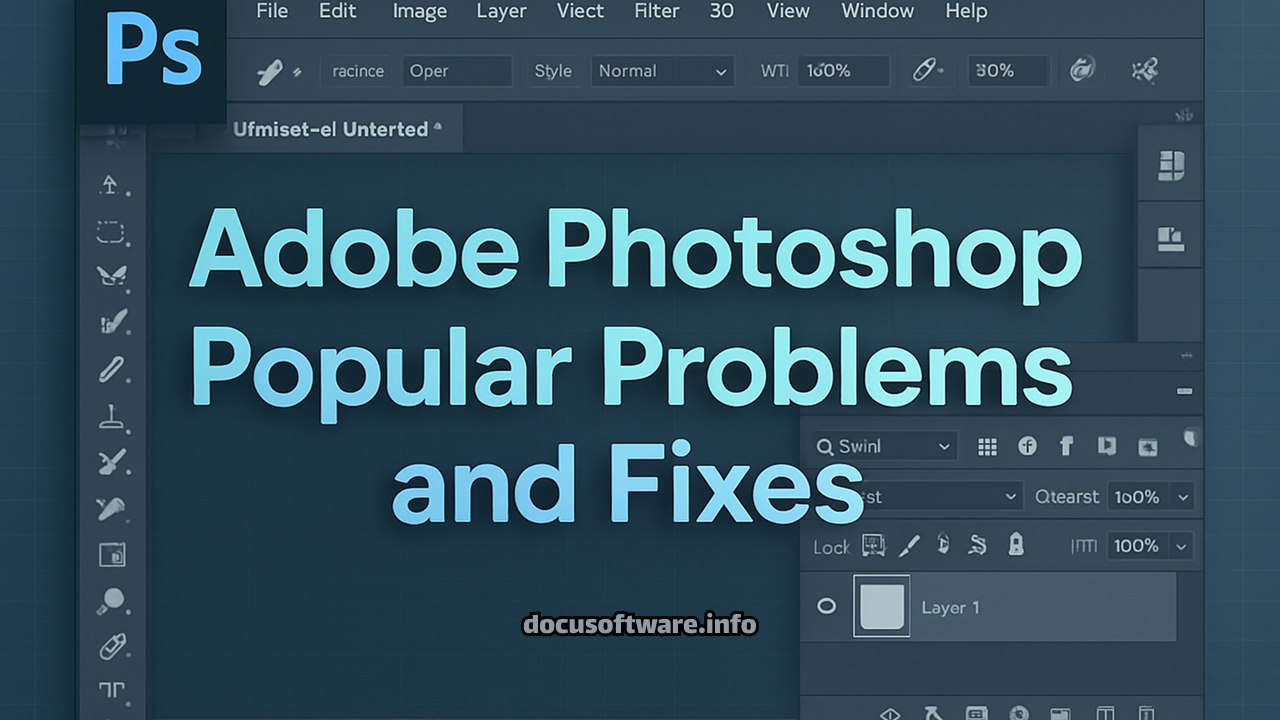The width and height of the screenshot is (1280, 720).
Task: Select the type tool at toolbar bottom
Action: point(110,690)
